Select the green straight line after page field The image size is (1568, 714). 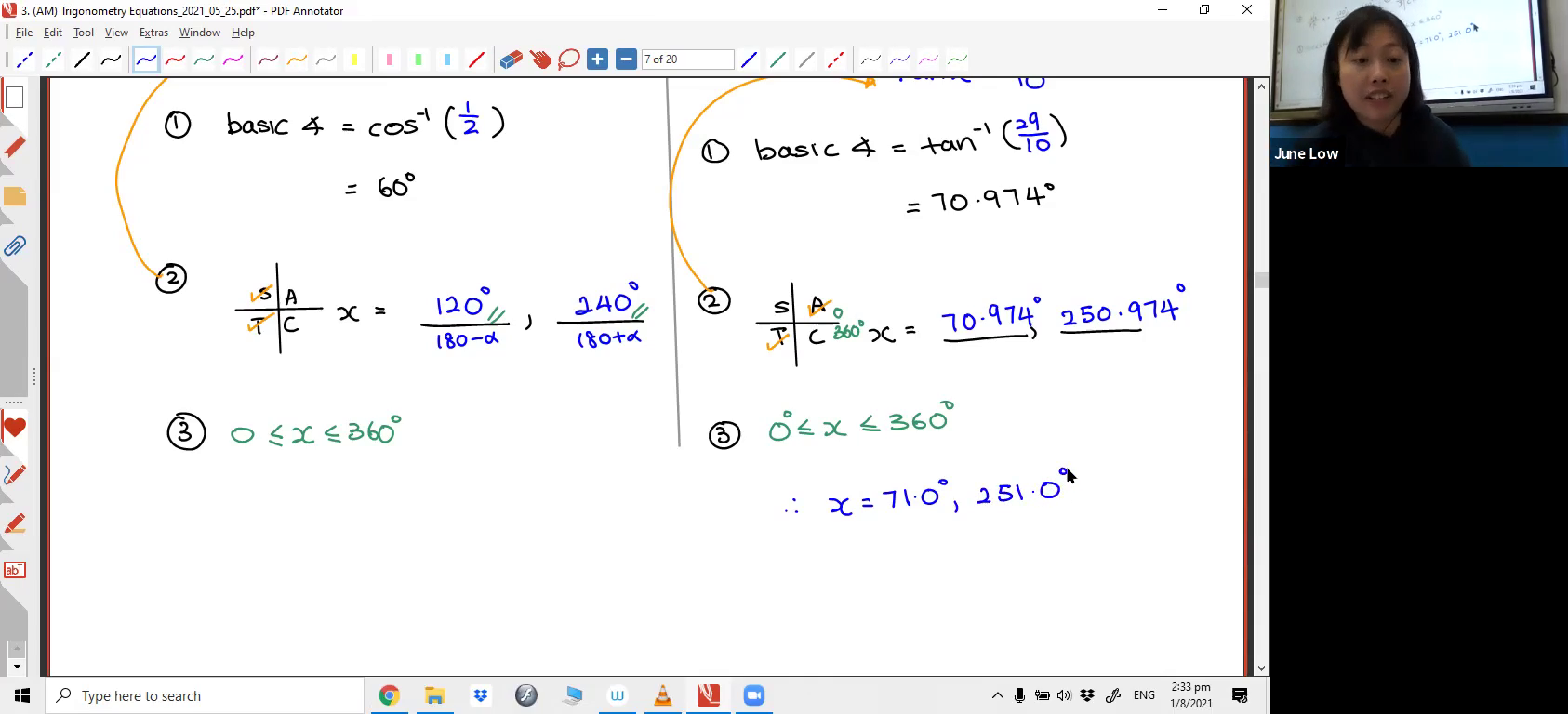pyautogui.click(x=777, y=59)
